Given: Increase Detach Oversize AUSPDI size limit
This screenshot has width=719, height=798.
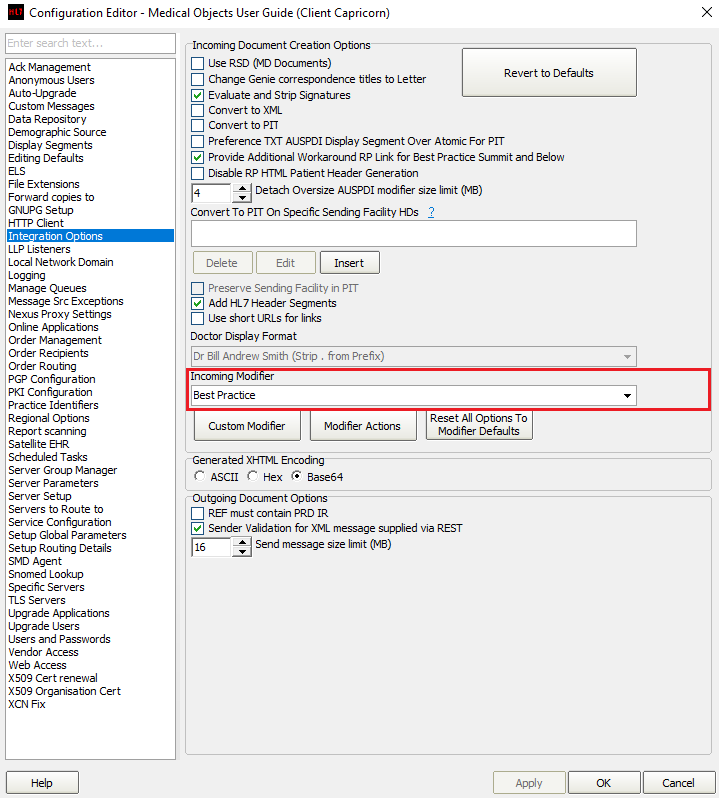Looking at the screenshot, I should click(242, 188).
